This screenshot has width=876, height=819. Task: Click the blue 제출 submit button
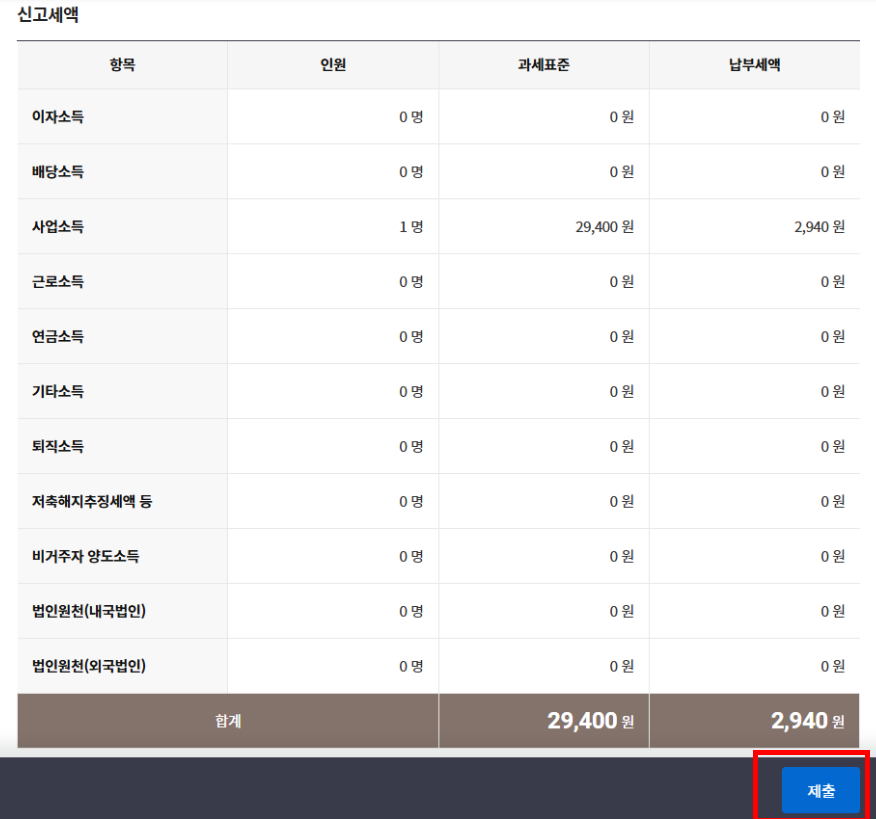click(x=820, y=790)
